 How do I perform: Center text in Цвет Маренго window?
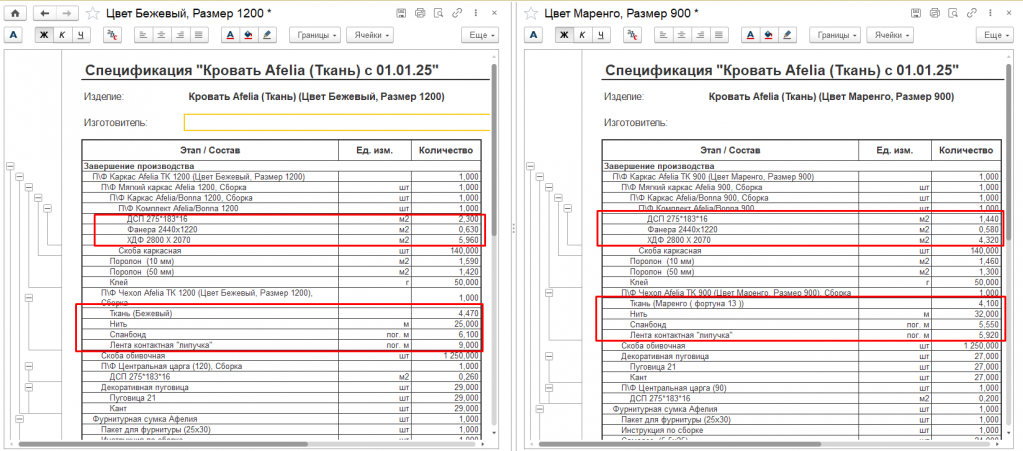[682, 35]
